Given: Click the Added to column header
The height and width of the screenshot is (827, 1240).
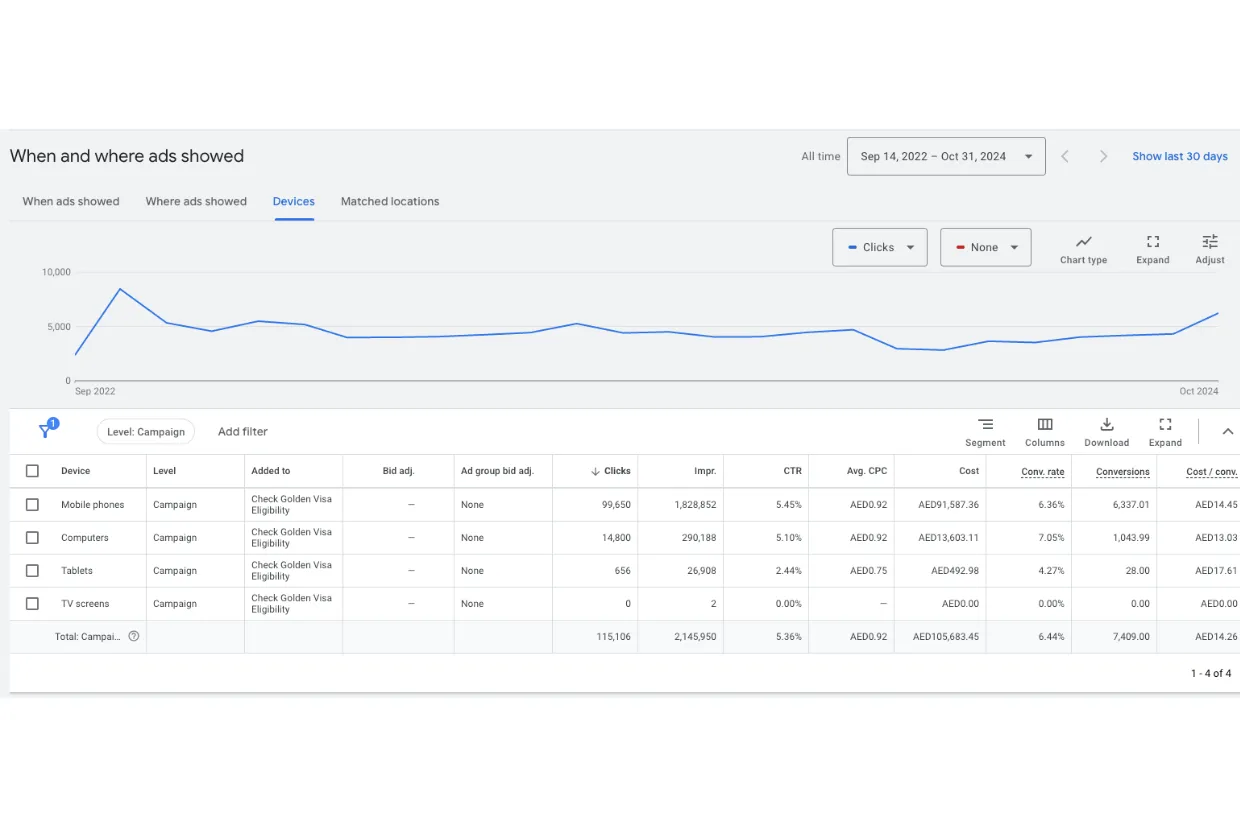Looking at the screenshot, I should 271,471.
